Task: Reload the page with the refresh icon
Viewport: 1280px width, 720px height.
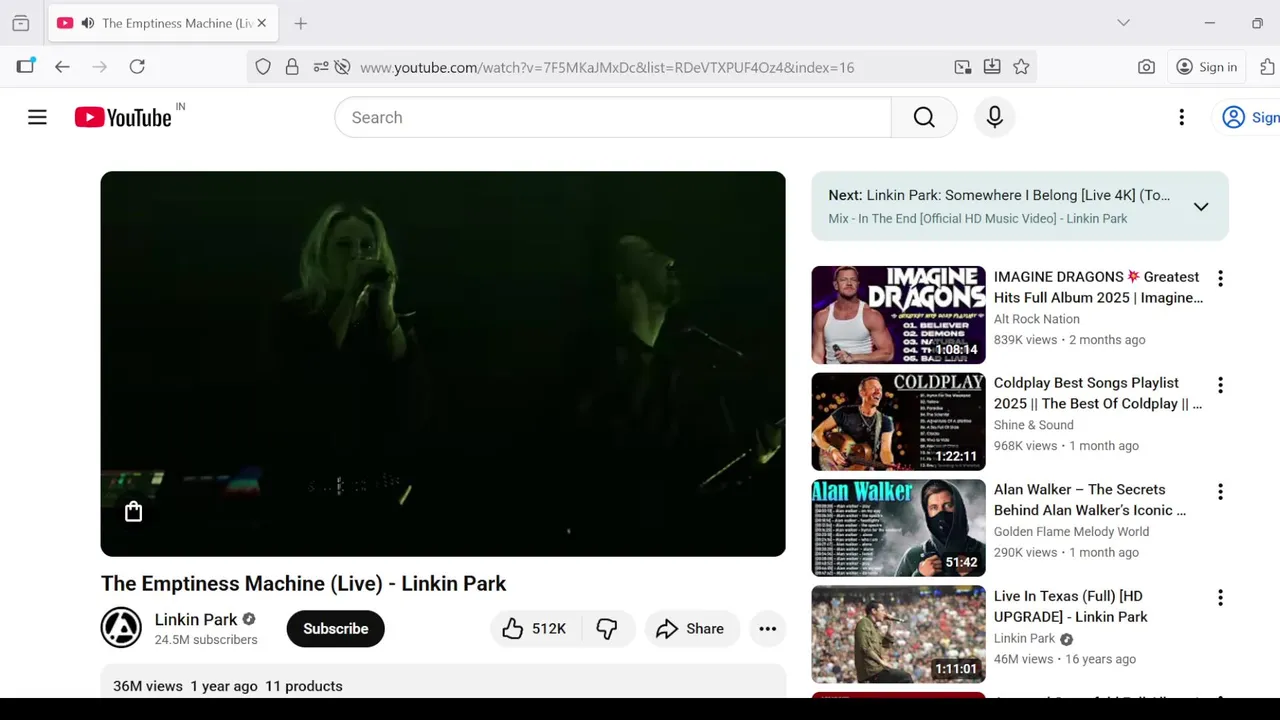Action: (x=137, y=67)
